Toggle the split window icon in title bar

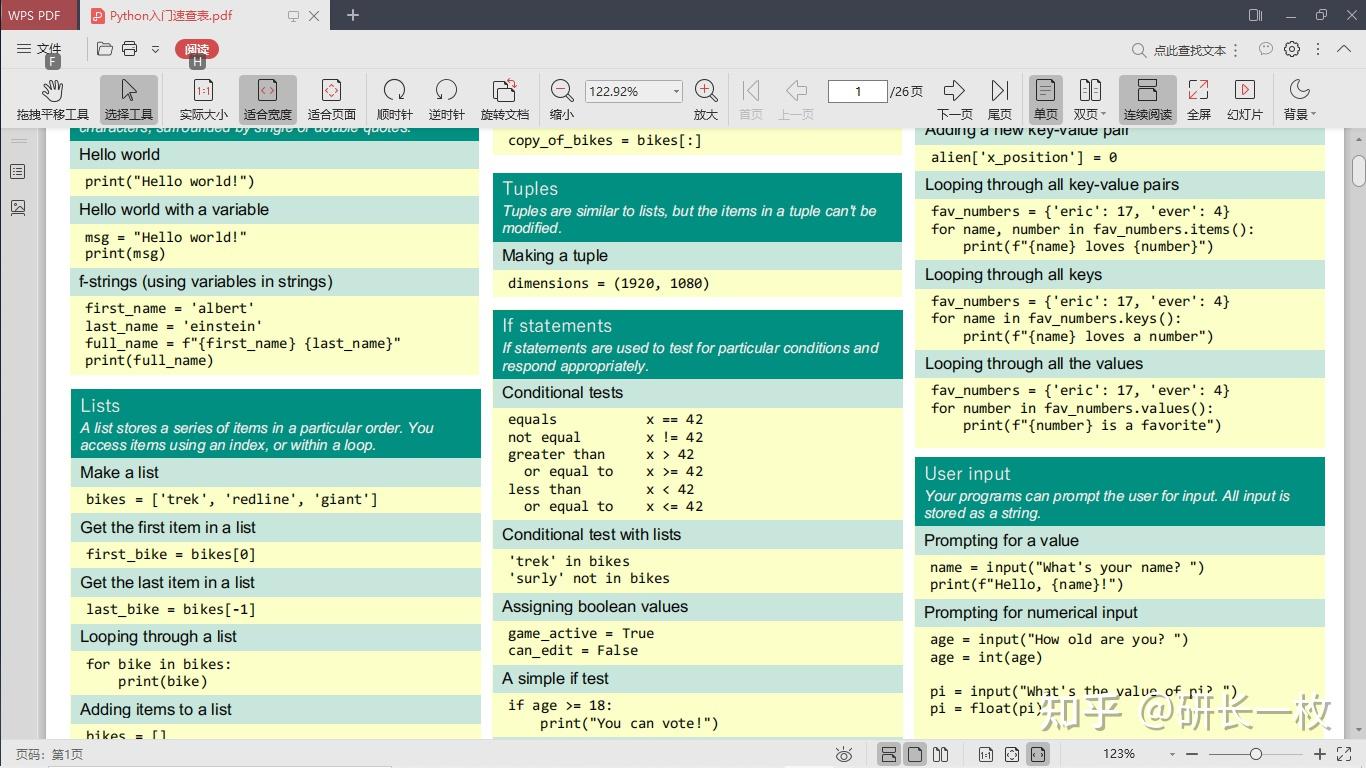(1256, 15)
